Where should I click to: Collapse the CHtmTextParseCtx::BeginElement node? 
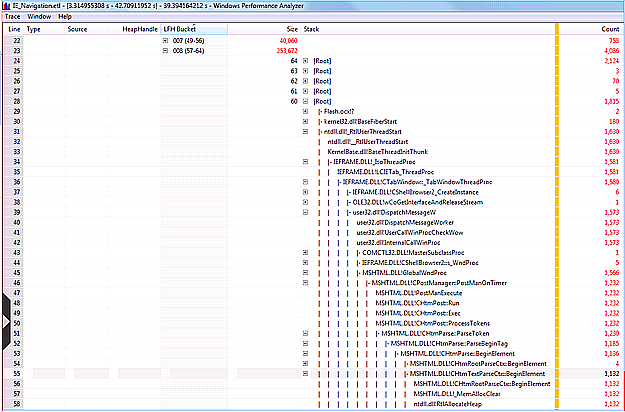click(x=305, y=374)
